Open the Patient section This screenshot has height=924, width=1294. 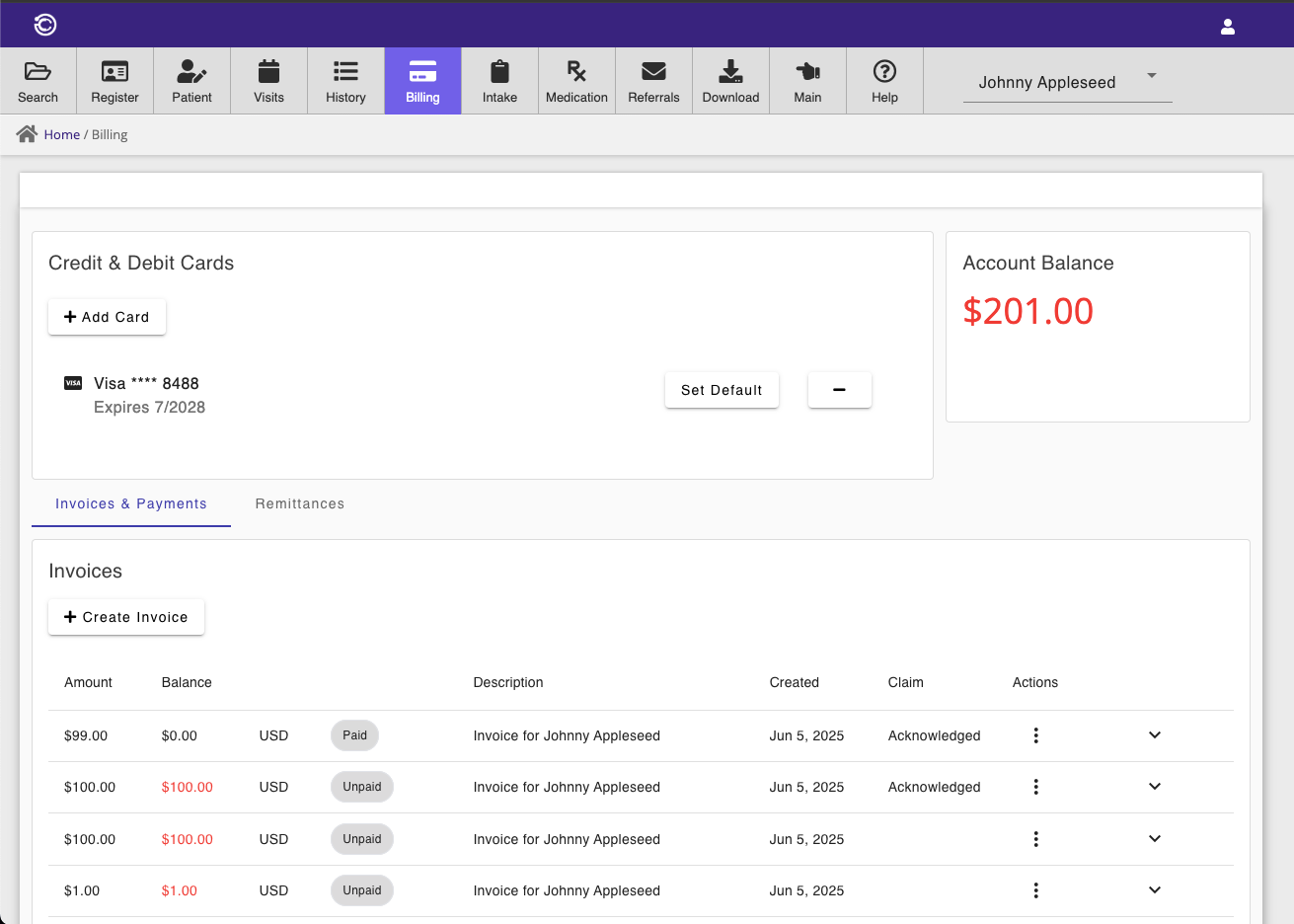pyautogui.click(x=191, y=80)
